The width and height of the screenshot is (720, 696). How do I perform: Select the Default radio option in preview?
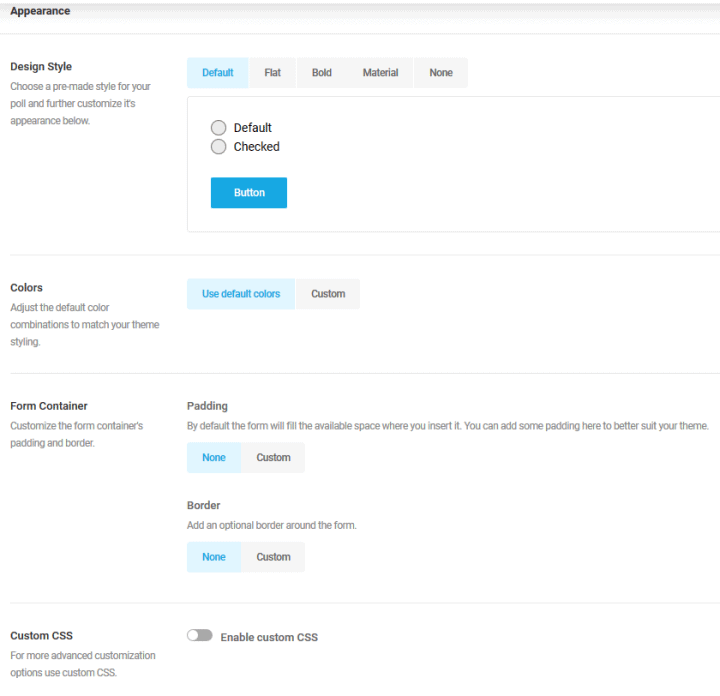(x=219, y=128)
